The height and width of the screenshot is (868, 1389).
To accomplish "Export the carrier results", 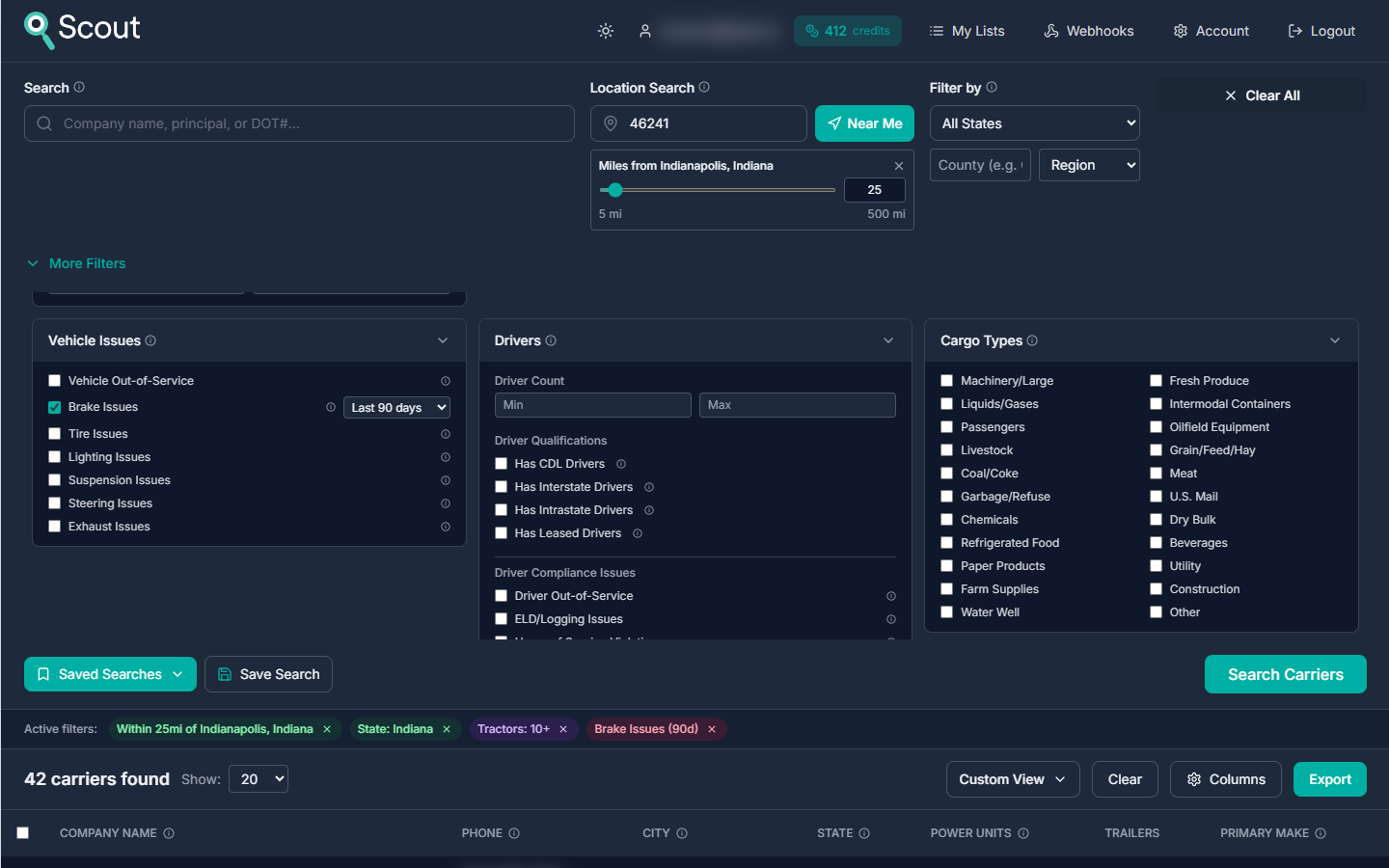I will pyautogui.click(x=1329, y=778).
